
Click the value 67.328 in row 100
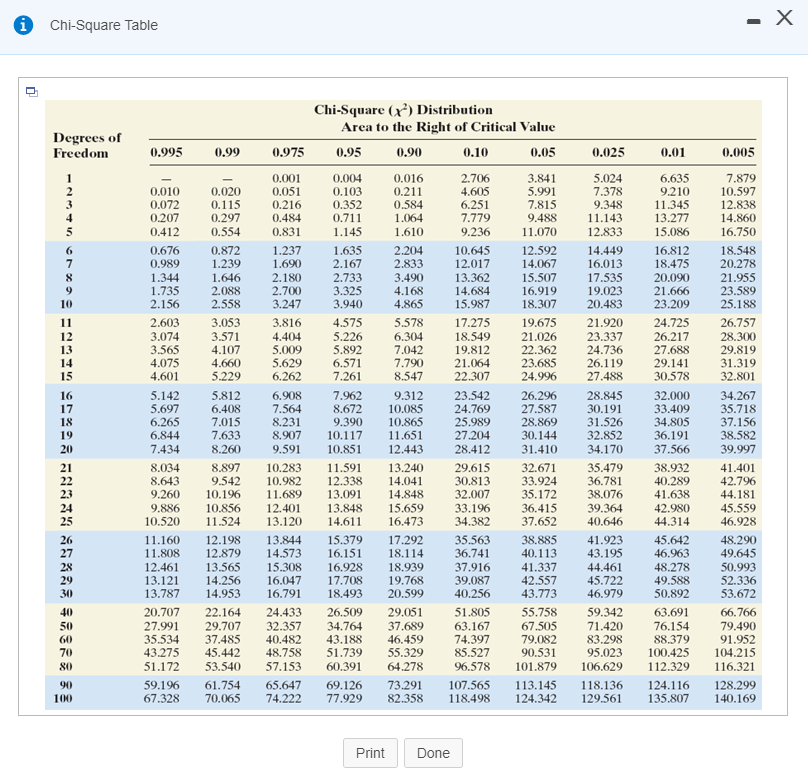[x=162, y=698]
